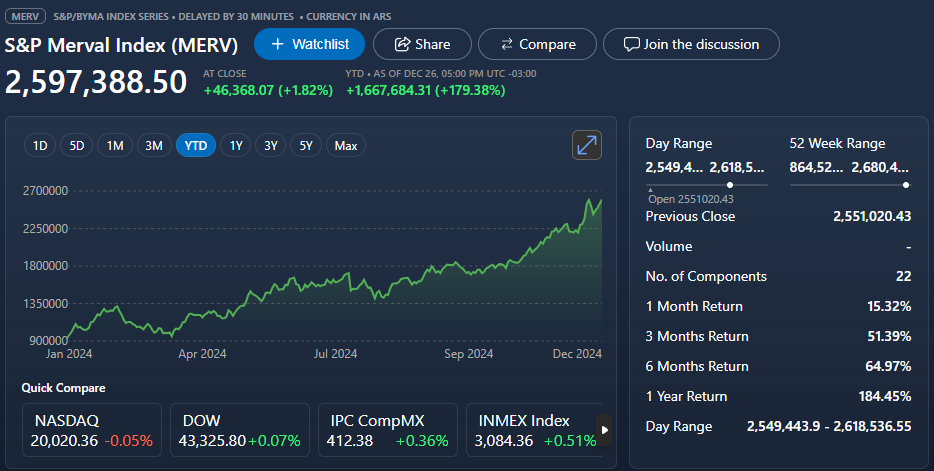Screen dimensions: 934x471
Task: Select the 1D chart range
Action: pos(41,146)
